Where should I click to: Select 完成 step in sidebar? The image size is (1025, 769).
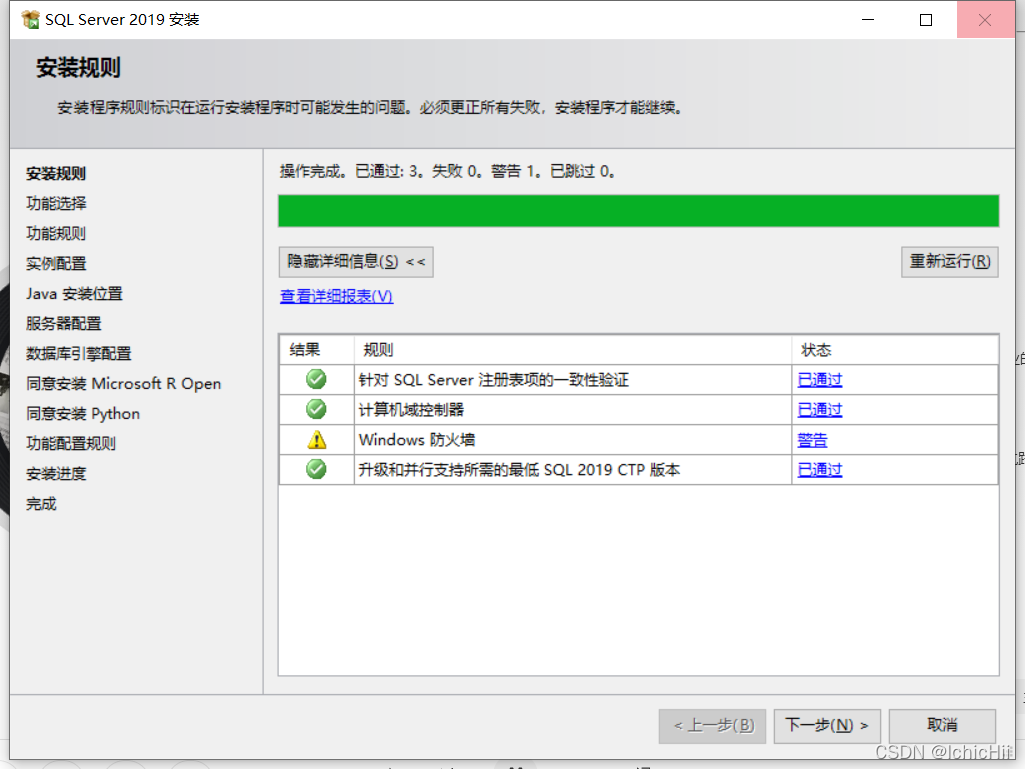[x=41, y=504]
